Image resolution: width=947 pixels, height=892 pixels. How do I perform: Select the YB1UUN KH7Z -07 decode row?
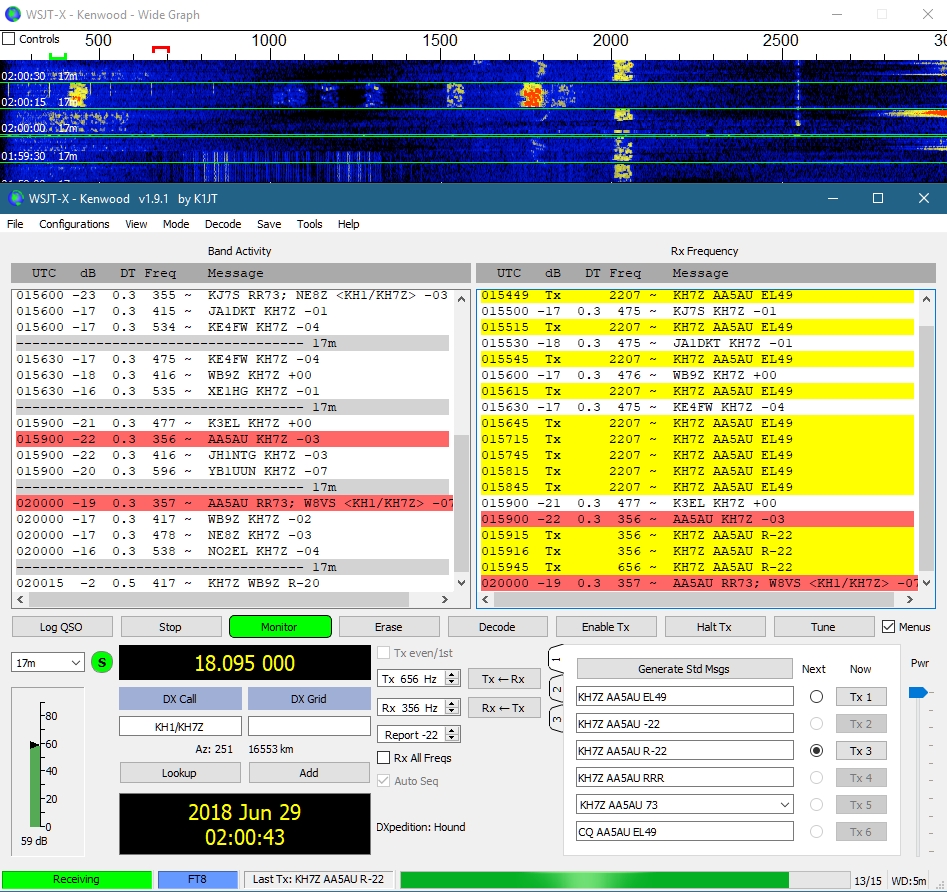click(x=233, y=471)
